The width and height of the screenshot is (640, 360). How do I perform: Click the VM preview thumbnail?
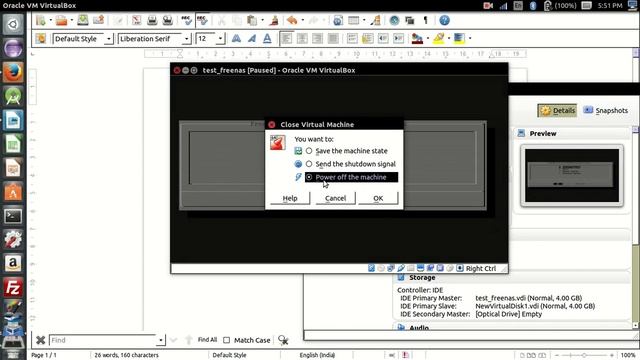[x=572, y=176]
